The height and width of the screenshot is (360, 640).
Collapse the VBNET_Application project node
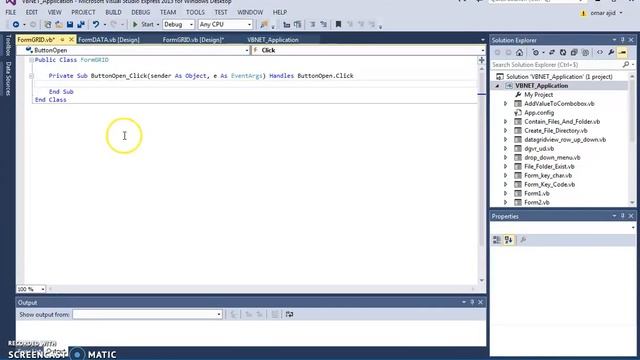tap(498, 86)
